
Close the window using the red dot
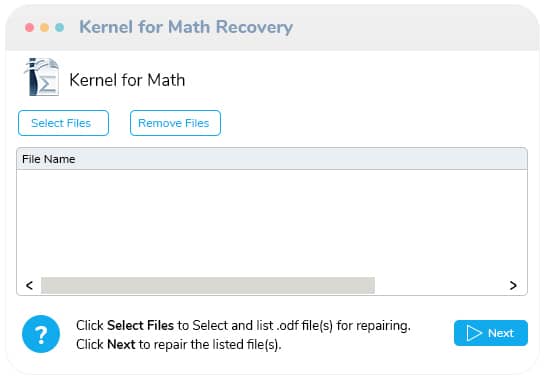point(30,27)
